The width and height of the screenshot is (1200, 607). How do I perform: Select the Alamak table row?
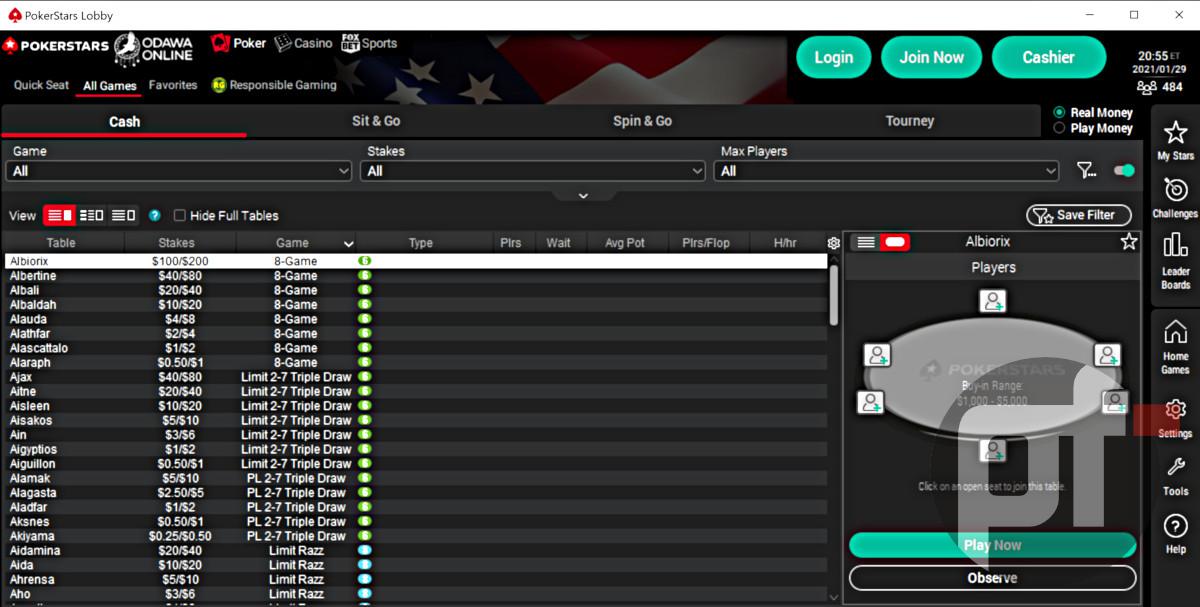tap(416, 478)
